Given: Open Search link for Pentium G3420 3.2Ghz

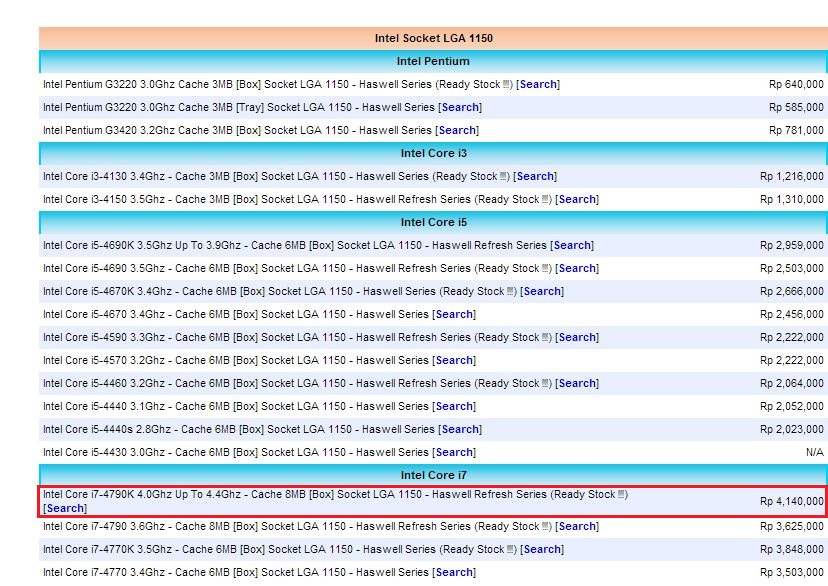Looking at the screenshot, I should click(457, 131).
